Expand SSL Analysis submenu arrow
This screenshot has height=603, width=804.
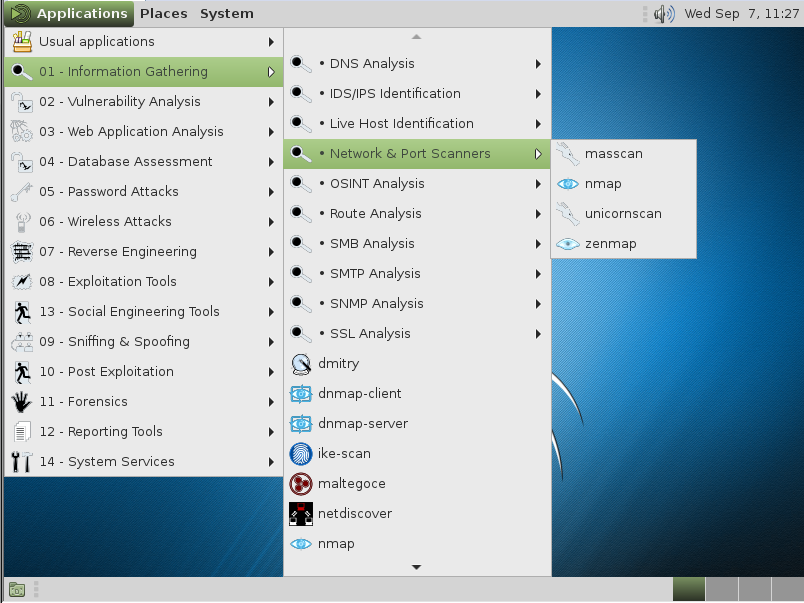[x=538, y=334]
